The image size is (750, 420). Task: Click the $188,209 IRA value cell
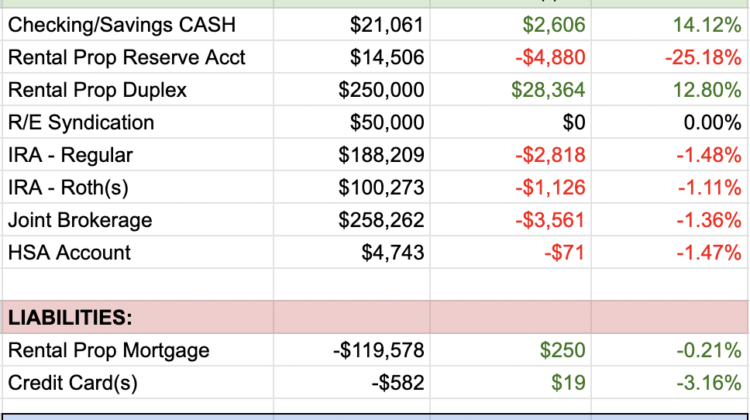(382, 155)
